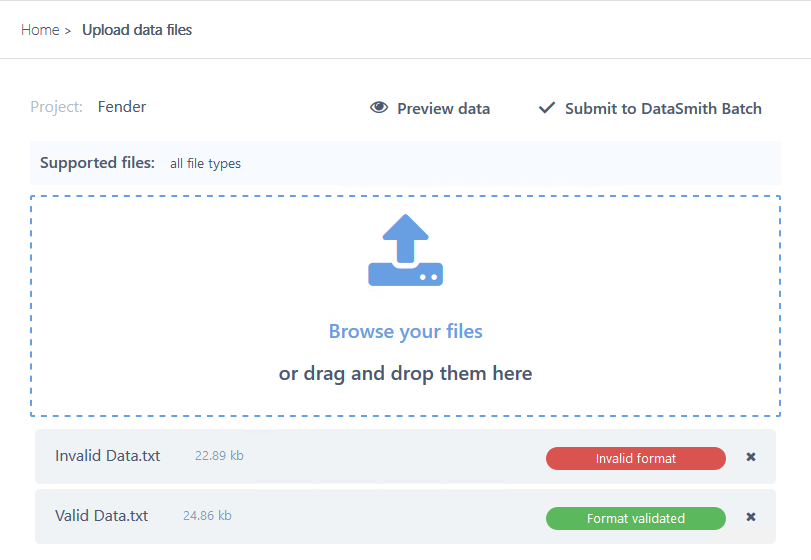Click the Fender project name
The image size is (811, 560).
tap(122, 107)
